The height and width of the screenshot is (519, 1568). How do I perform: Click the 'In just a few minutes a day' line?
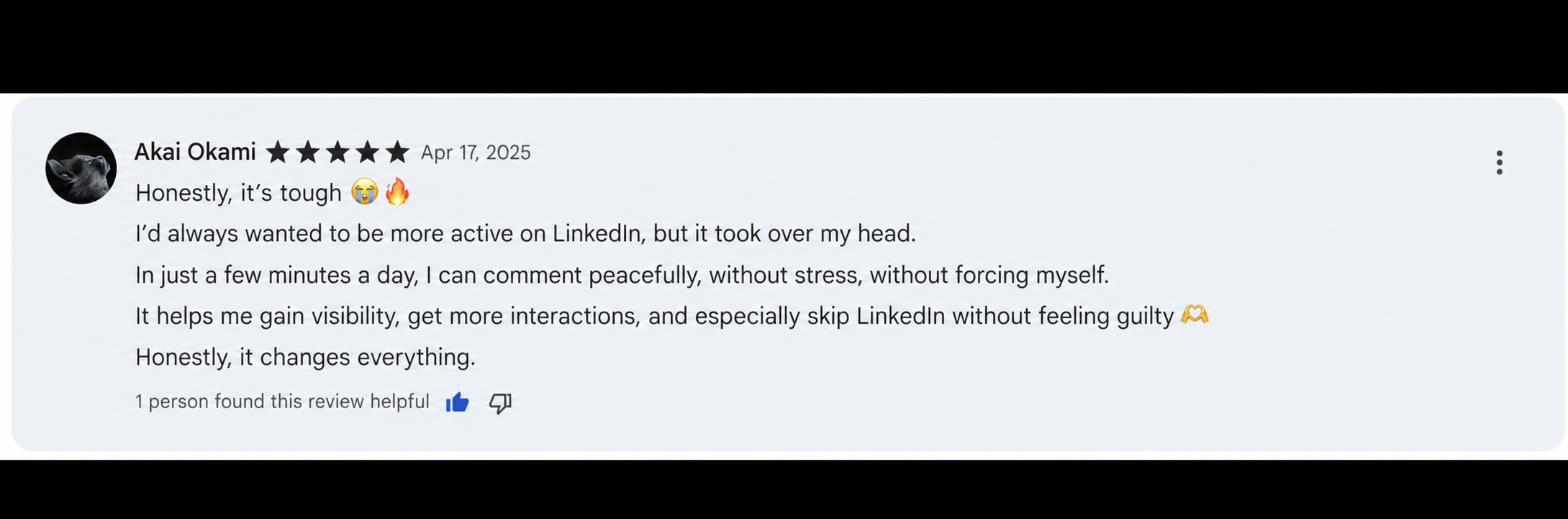click(622, 275)
